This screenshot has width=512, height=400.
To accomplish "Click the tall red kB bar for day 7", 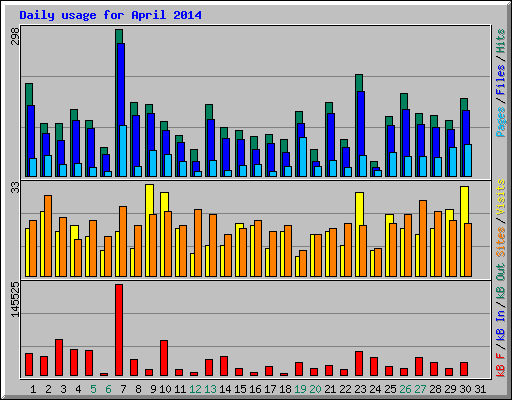I will (x=119, y=330).
